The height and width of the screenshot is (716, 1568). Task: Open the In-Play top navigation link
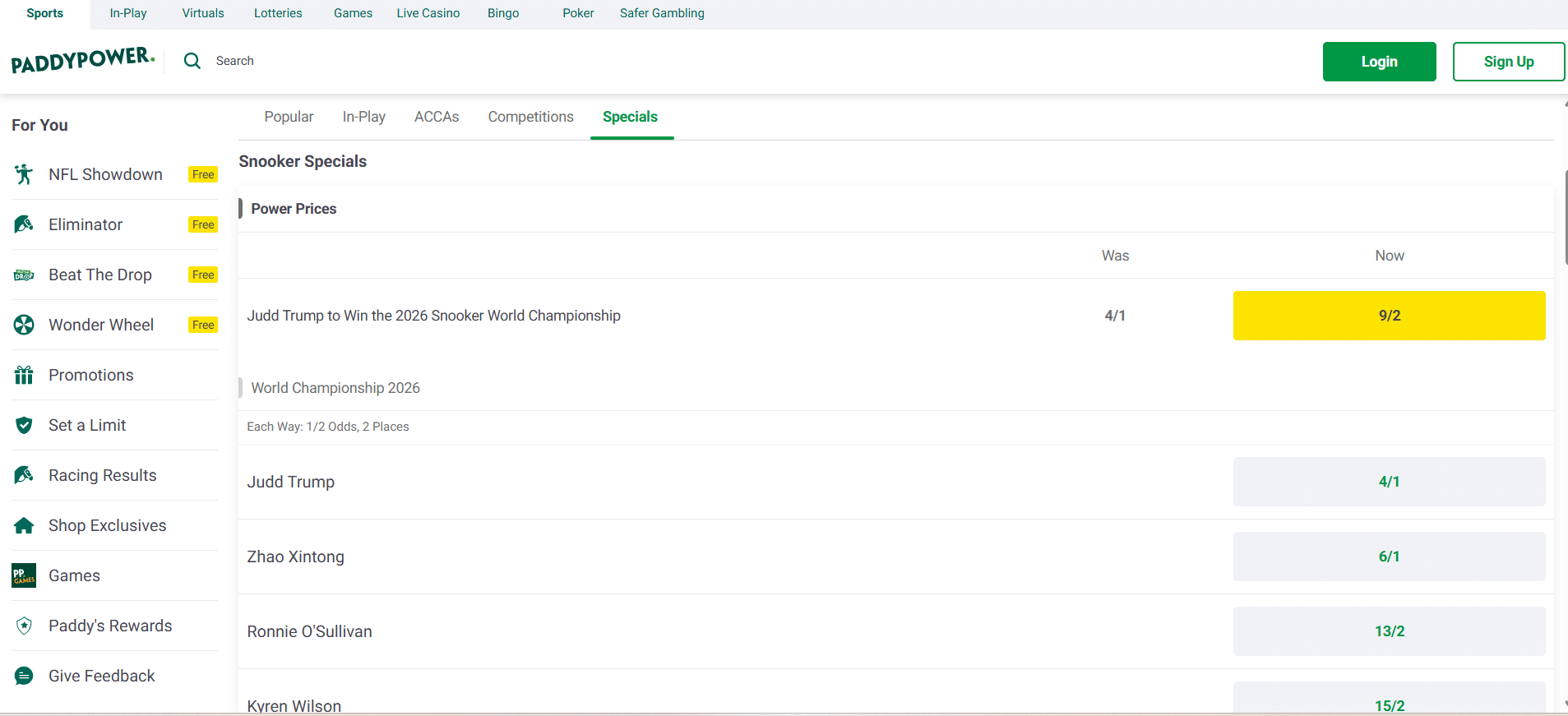click(x=128, y=13)
